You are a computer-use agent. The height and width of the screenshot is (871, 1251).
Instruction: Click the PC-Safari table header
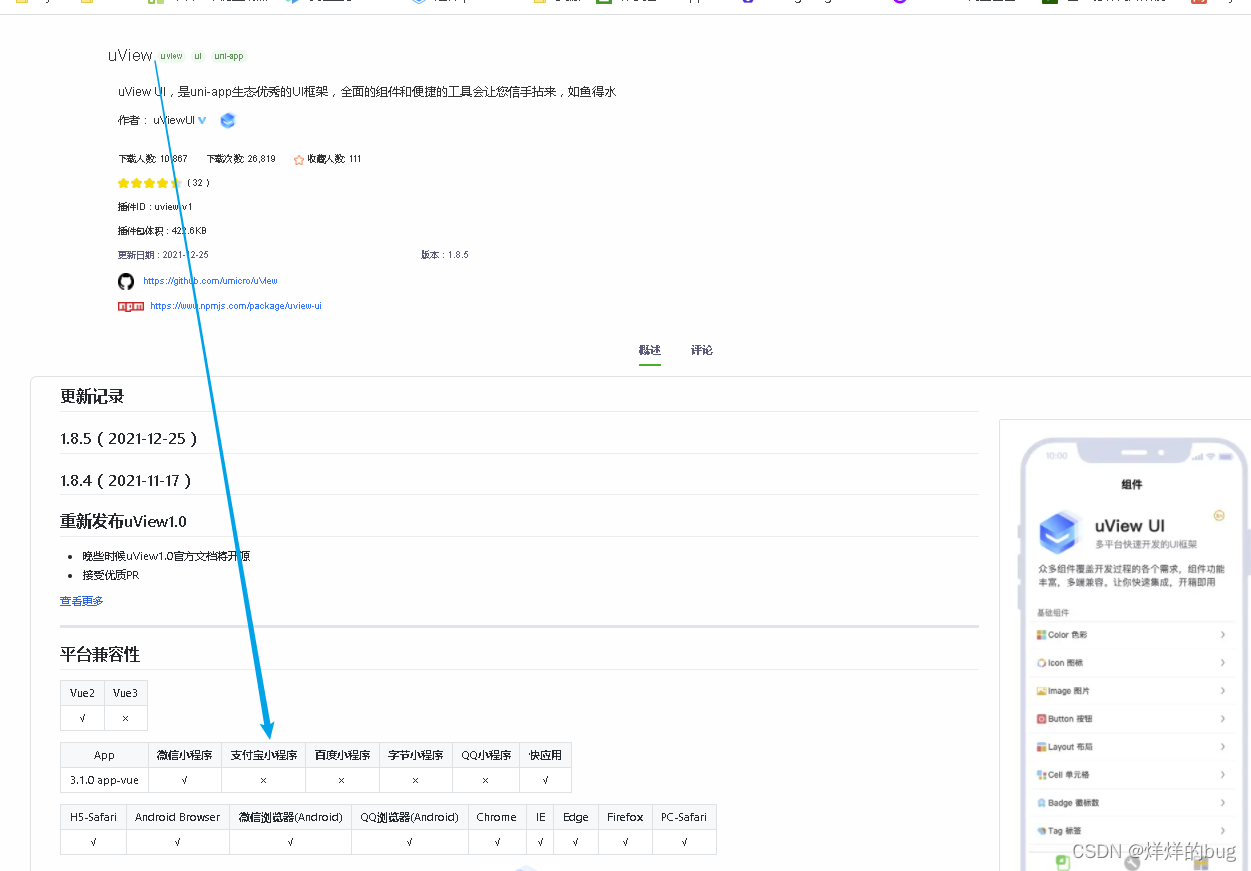[x=684, y=817]
